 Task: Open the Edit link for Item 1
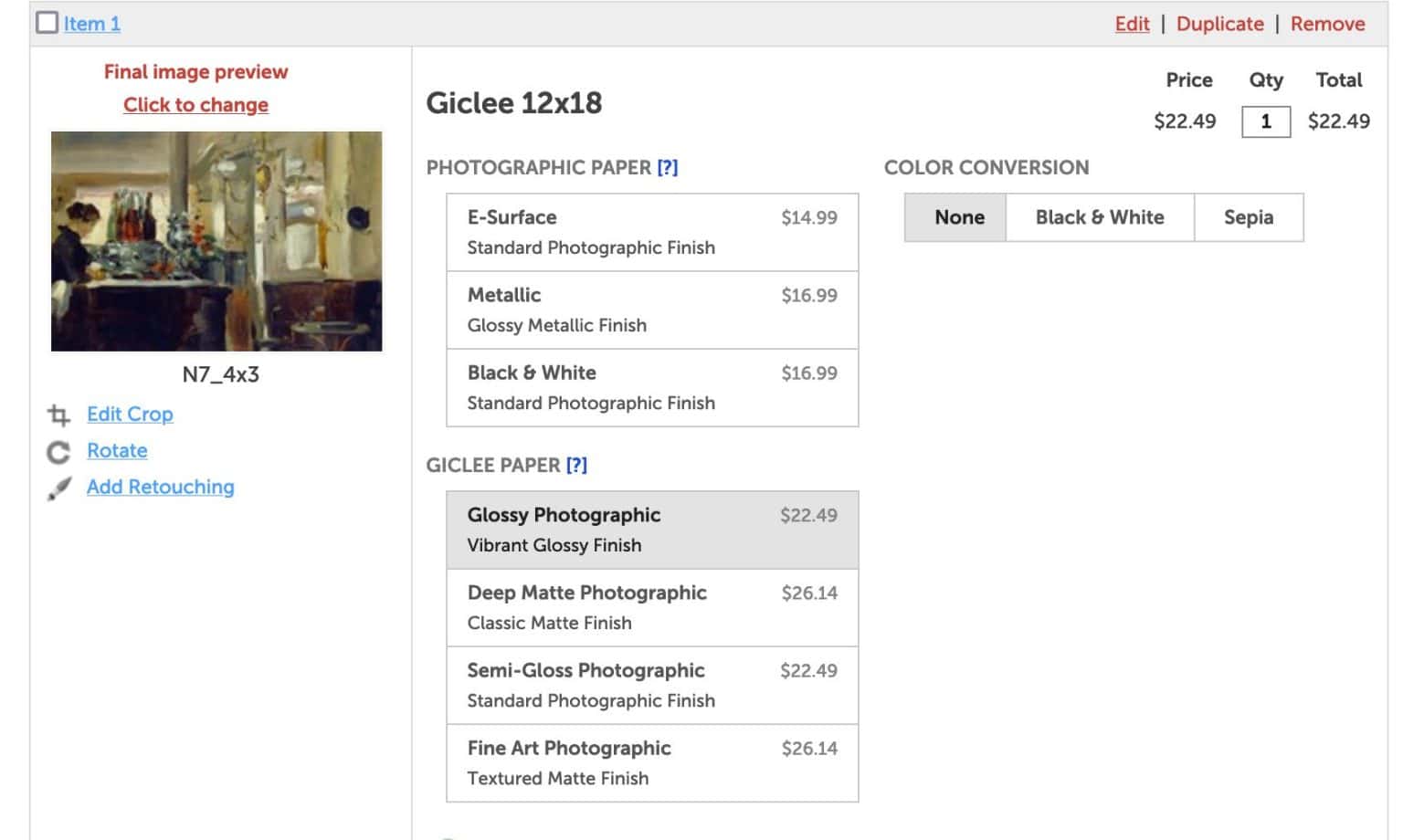point(1132,24)
